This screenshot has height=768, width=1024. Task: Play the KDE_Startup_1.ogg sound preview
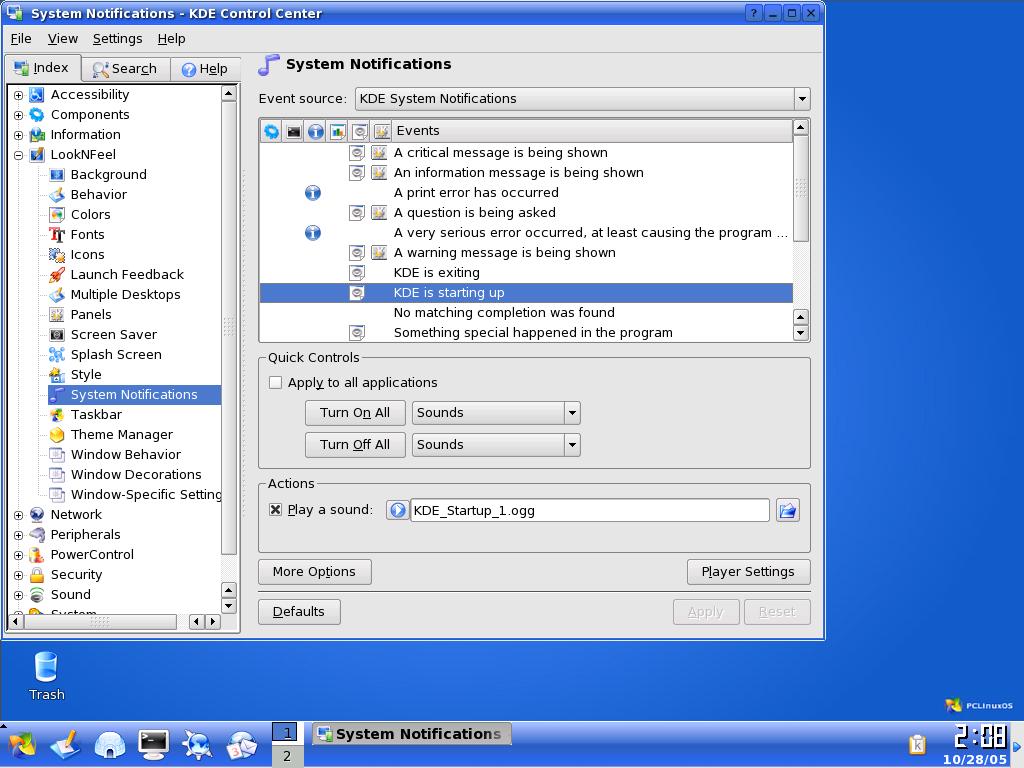pyautogui.click(x=397, y=510)
